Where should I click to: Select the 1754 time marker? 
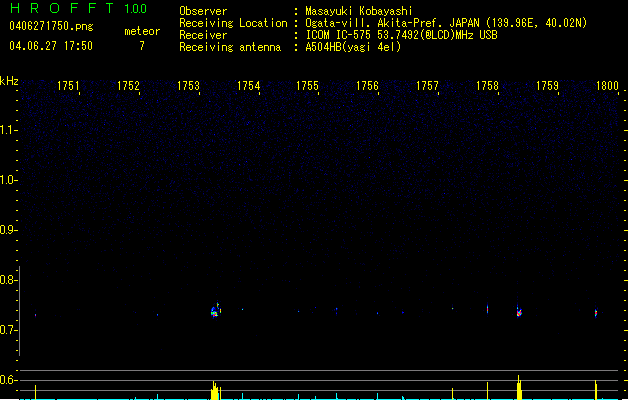pyautogui.click(x=248, y=87)
